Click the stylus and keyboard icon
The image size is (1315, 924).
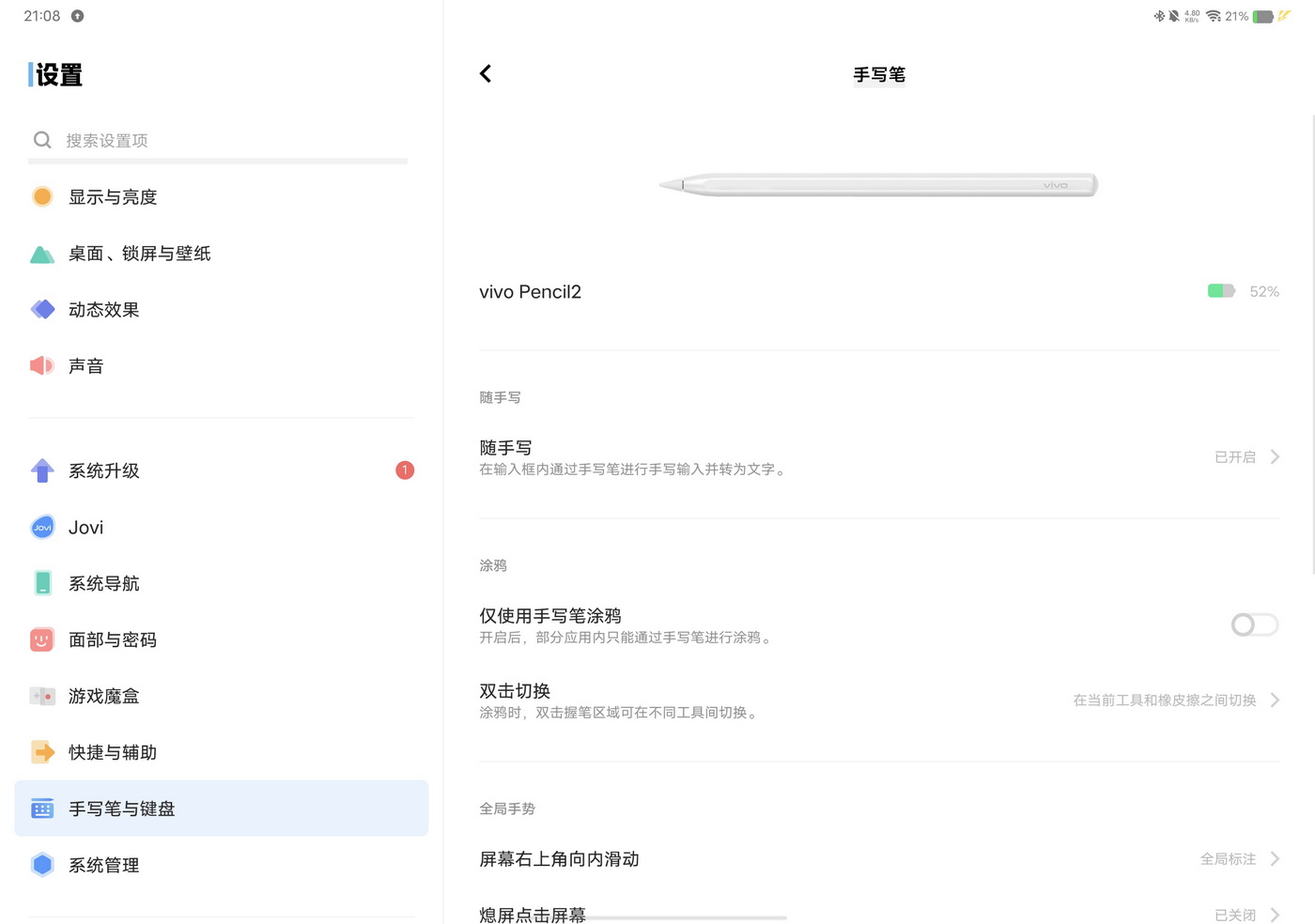coord(42,808)
